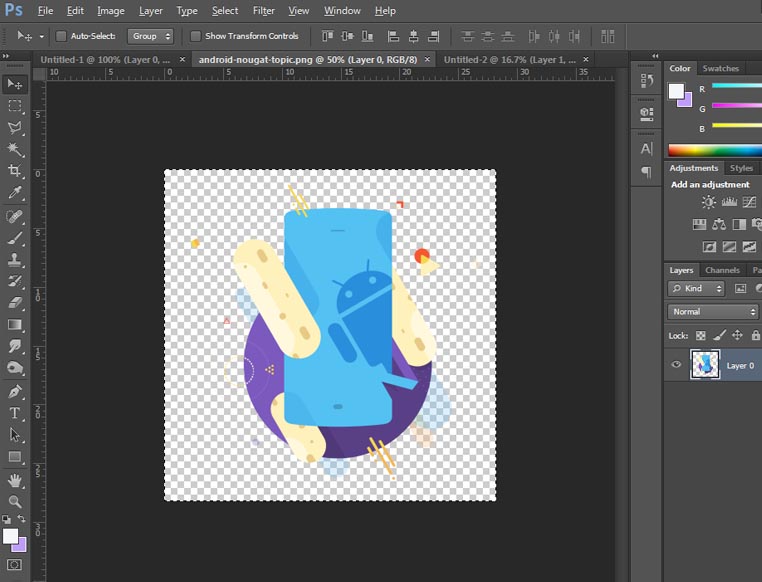This screenshot has height=582, width=762.
Task: Select the Eyedropper tool
Action: [15, 192]
